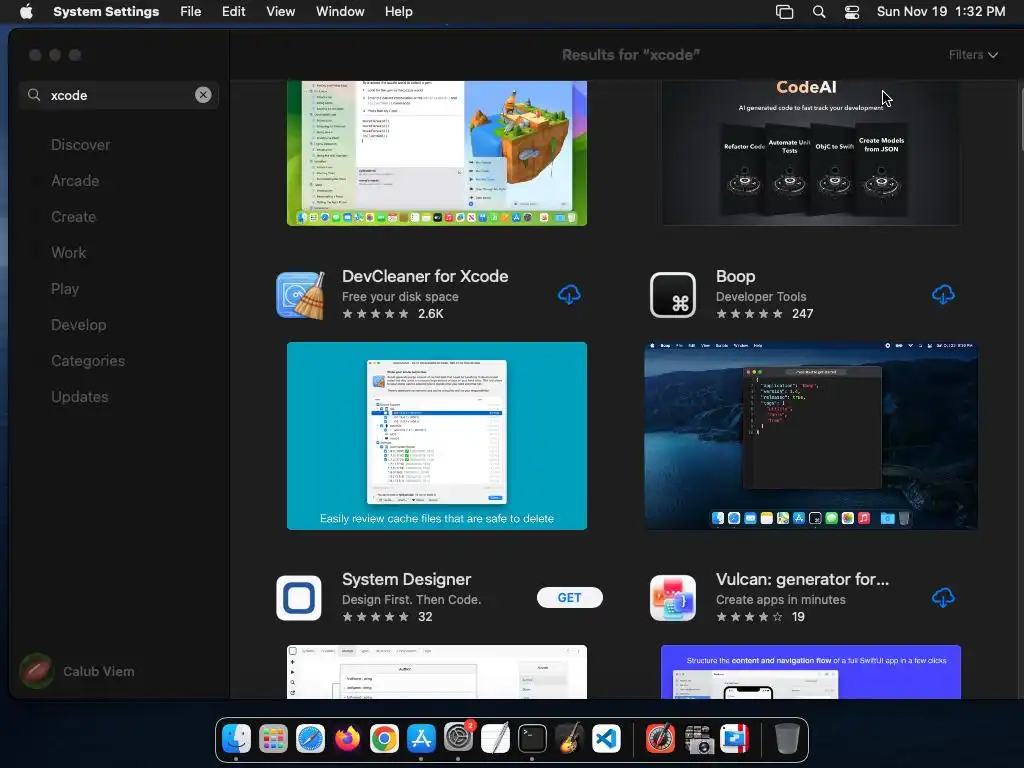
Task: Open TextEdit from the dock
Action: (x=495, y=739)
